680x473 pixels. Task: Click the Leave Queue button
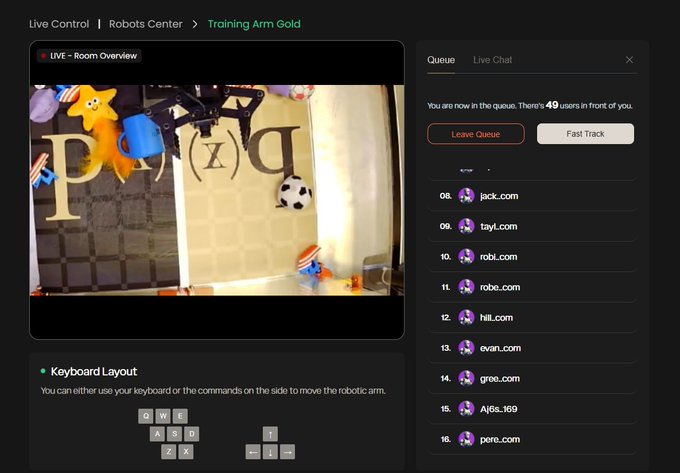476,134
